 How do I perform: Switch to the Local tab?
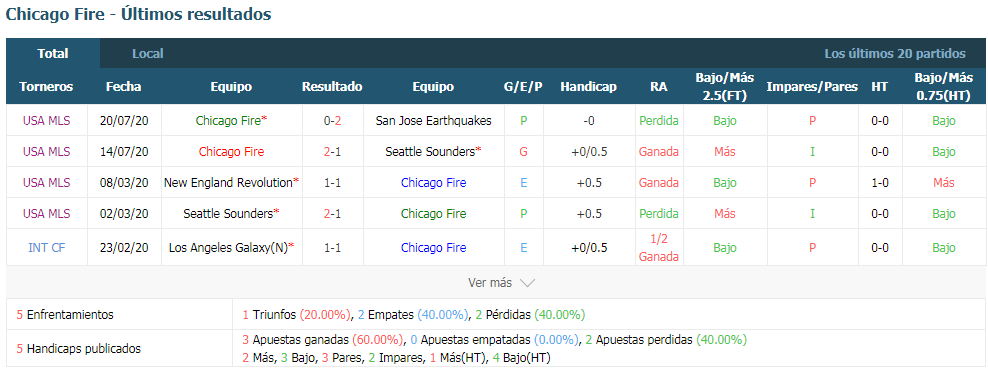147,54
